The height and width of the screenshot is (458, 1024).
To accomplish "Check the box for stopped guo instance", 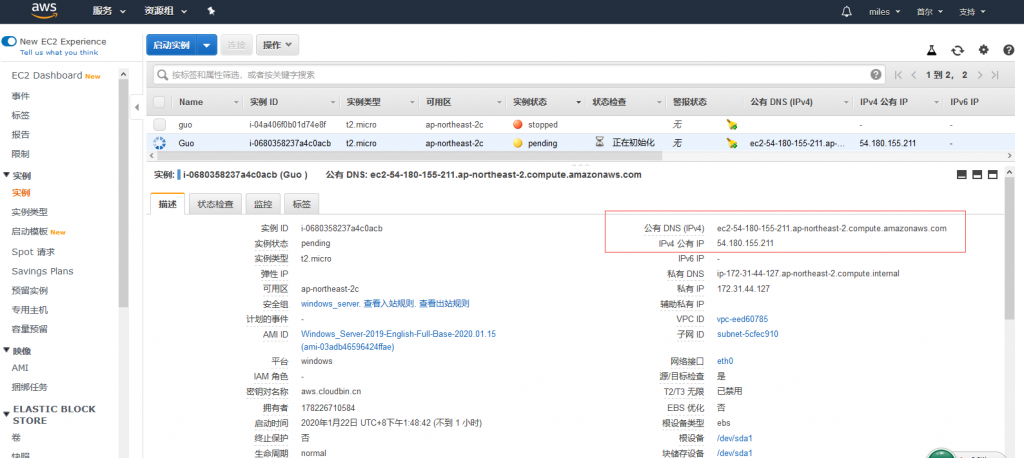I will click(x=159, y=124).
